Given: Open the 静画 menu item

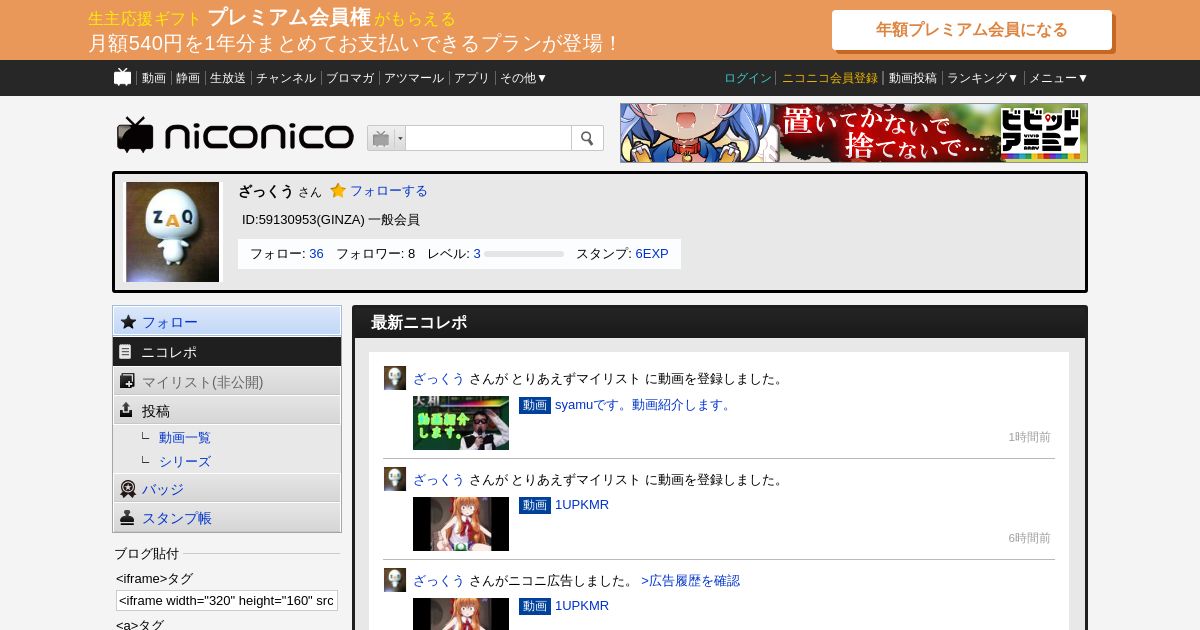Looking at the screenshot, I should coord(188,78).
